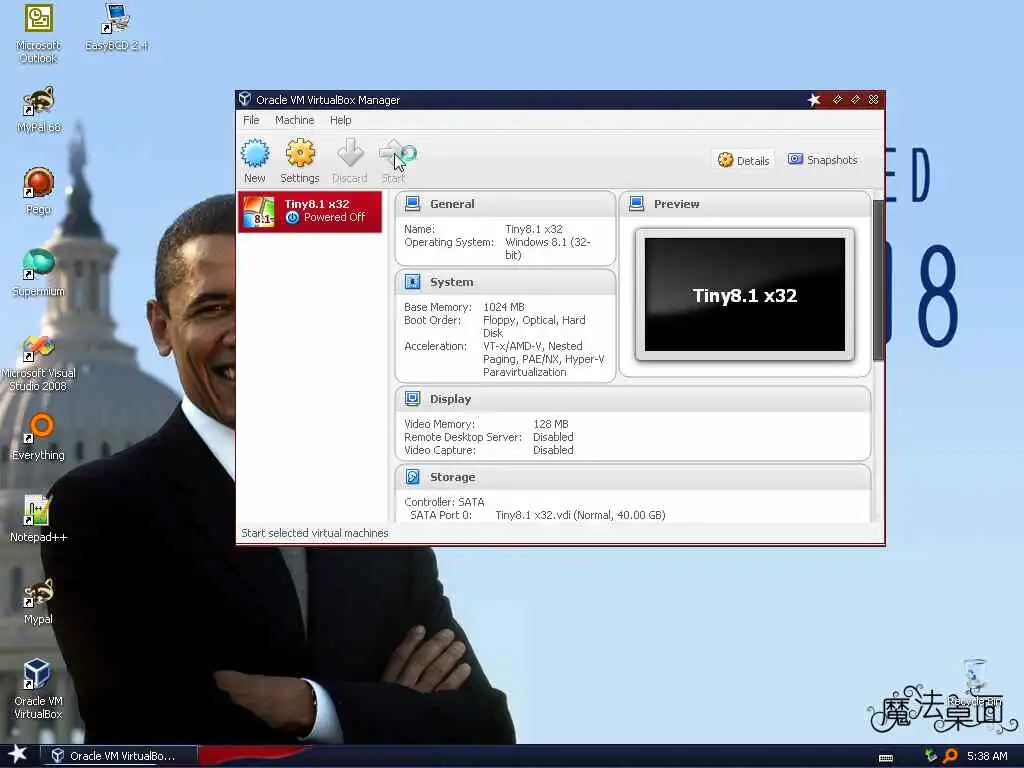Click the Discard arrow toolbar icon

[x=350, y=153]
